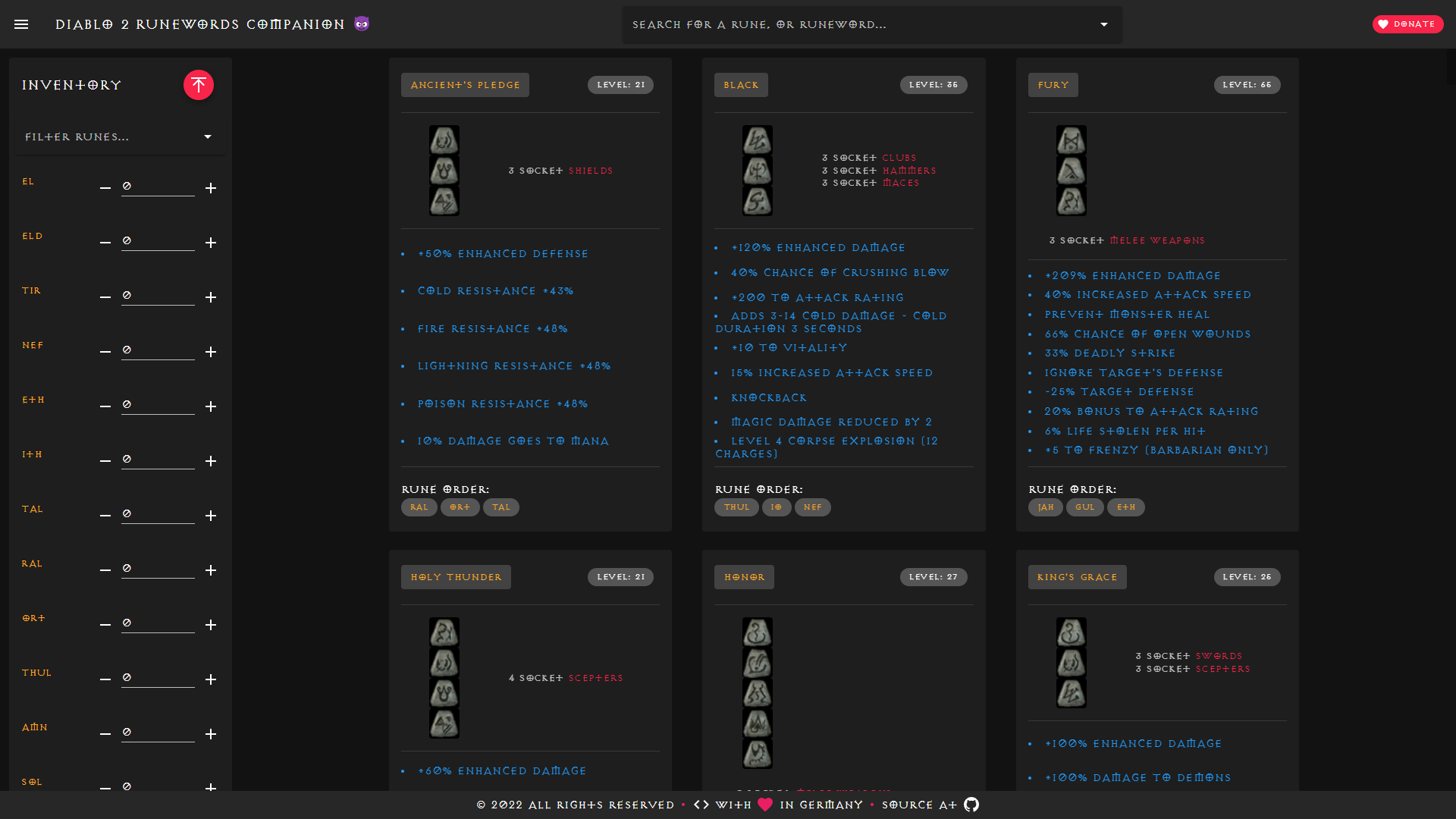
Task: Open the GitHub source icon in footer
Action: [971, 805]
